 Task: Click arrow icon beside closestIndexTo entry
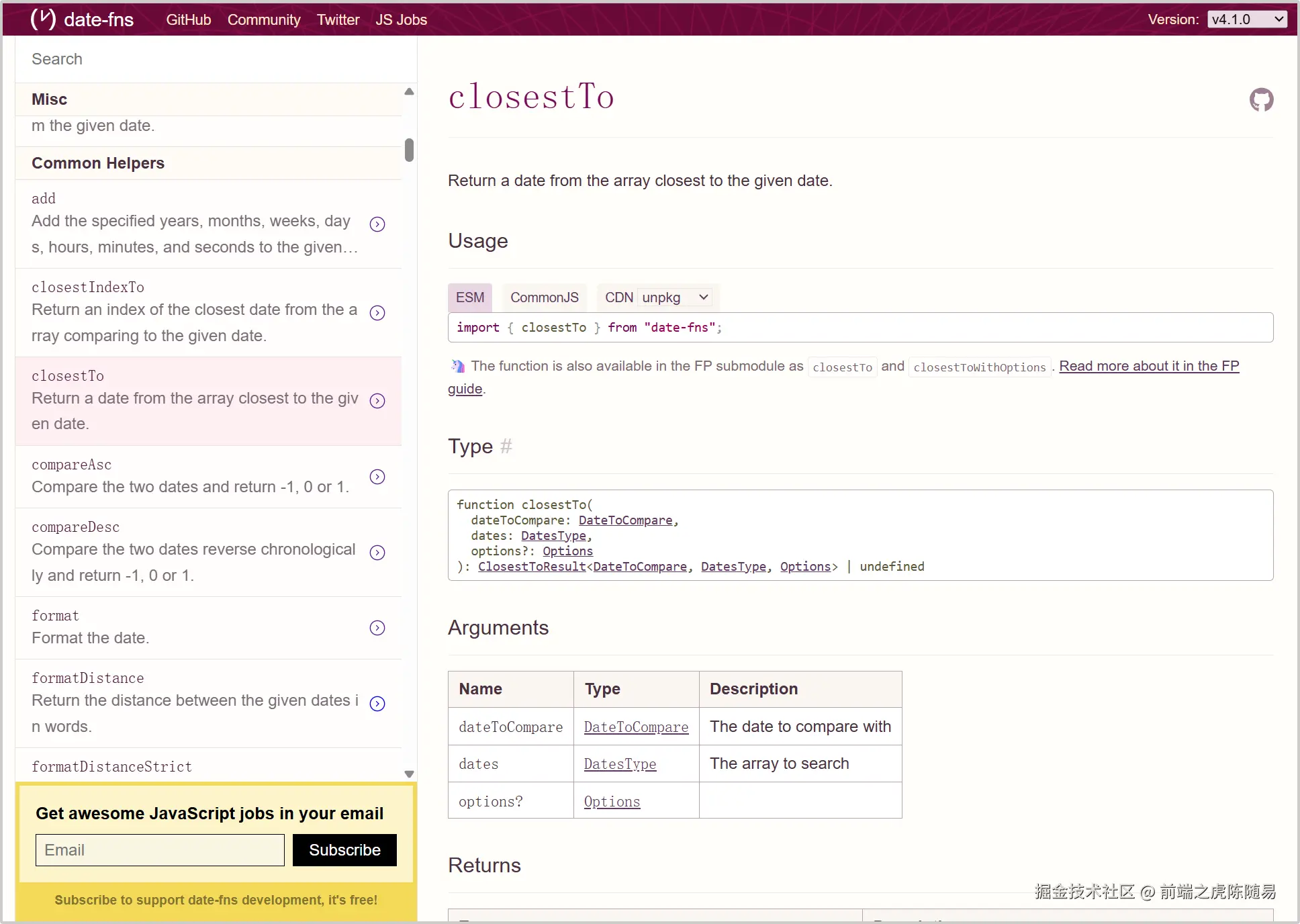[377, 313]
